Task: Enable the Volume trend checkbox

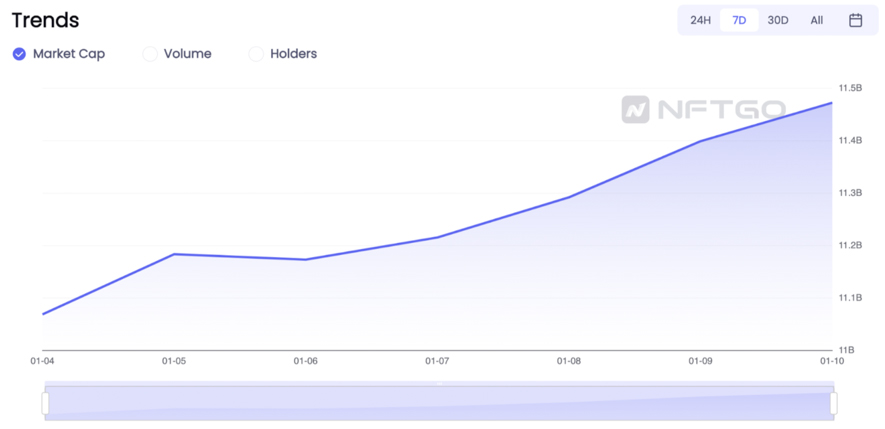Action: coord(150,54)
